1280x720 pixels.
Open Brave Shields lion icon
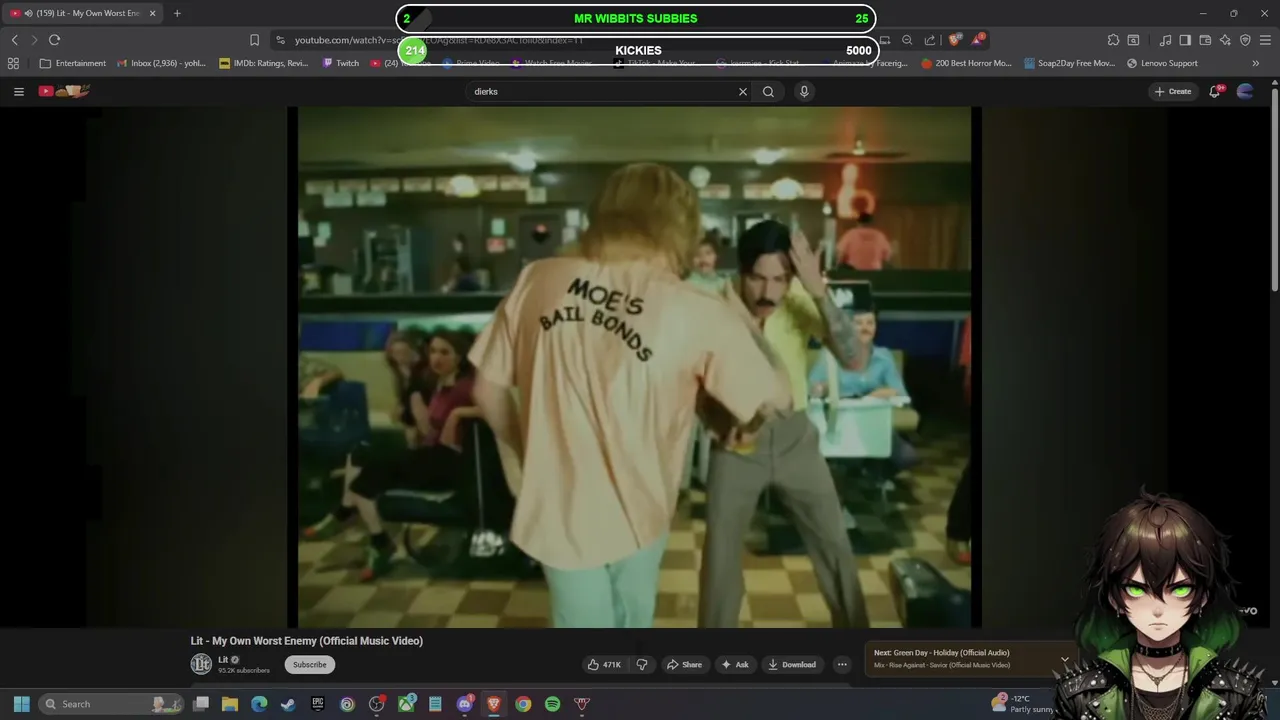point(955,40)
